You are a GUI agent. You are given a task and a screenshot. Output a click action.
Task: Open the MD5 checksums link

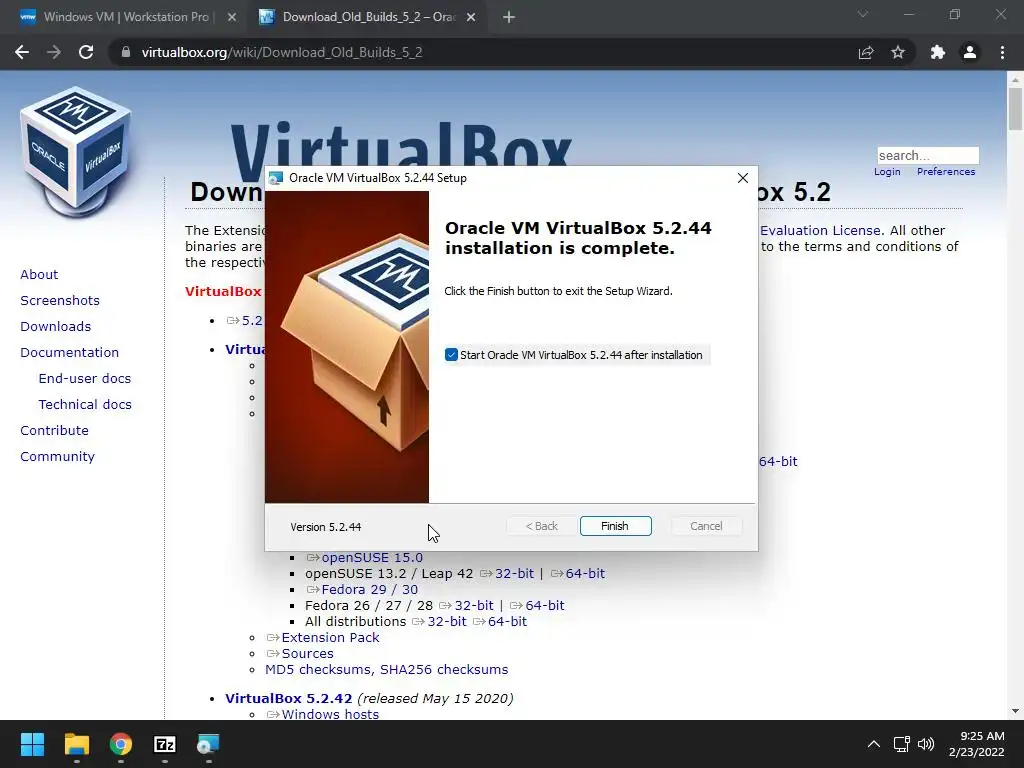coord(319,669)
